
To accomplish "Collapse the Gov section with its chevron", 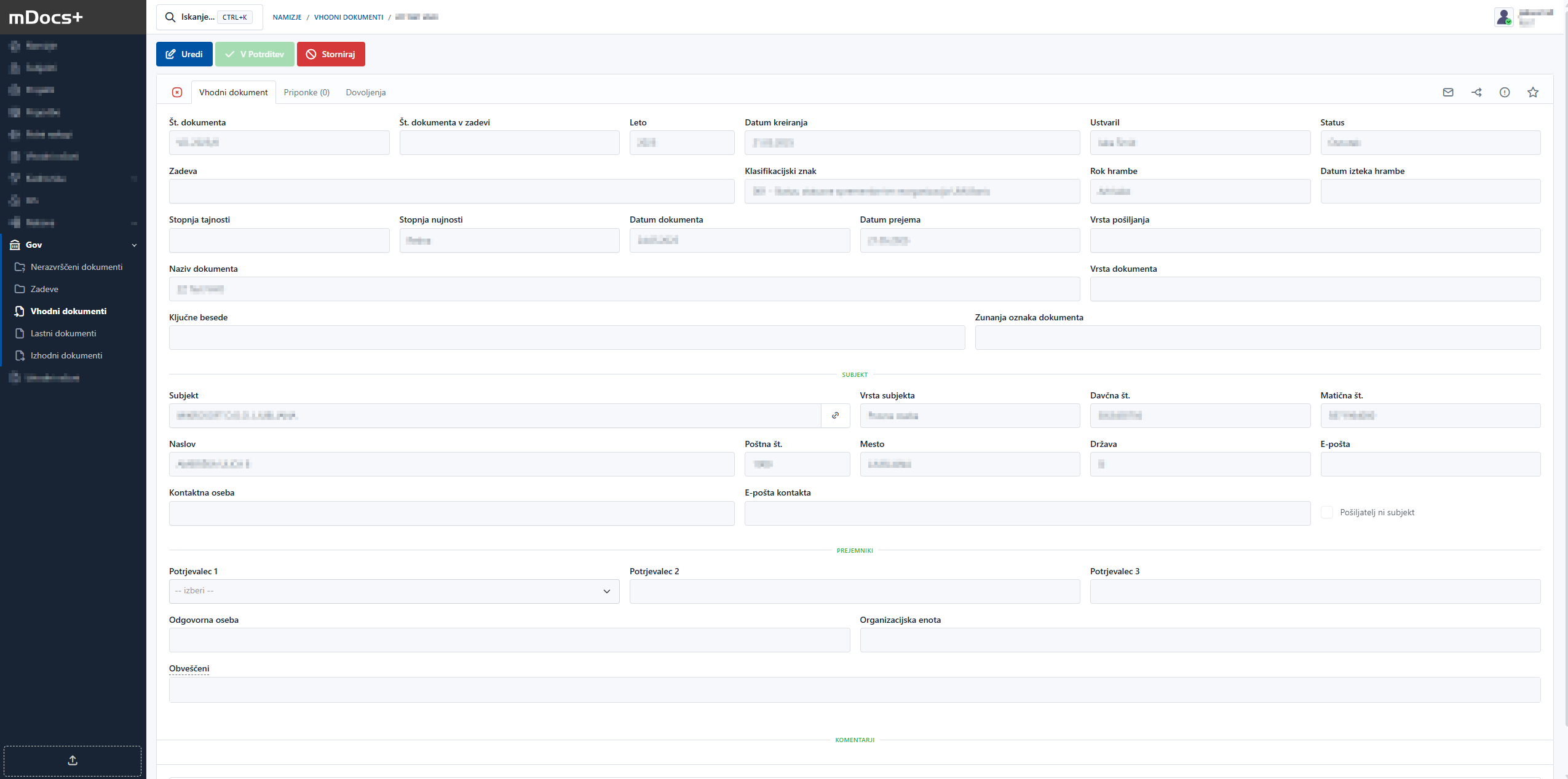I will (134, 245).
